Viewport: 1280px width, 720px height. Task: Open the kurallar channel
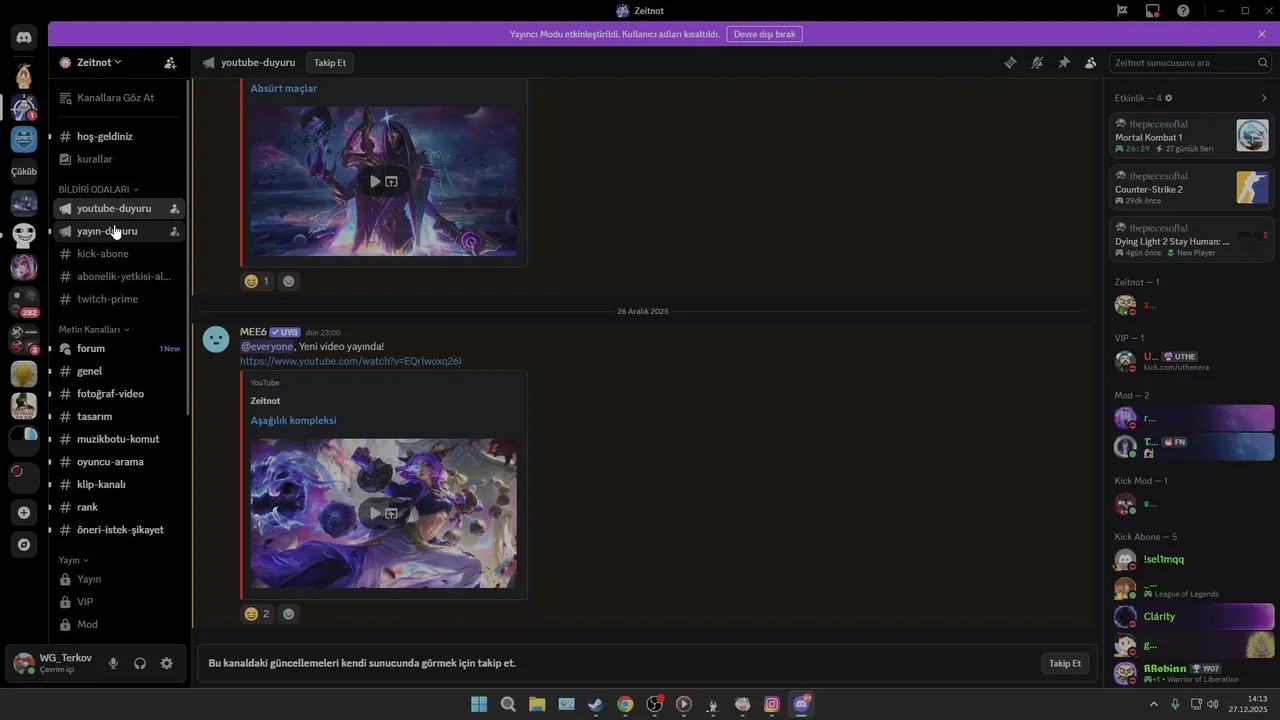click(x=119, y=159)
